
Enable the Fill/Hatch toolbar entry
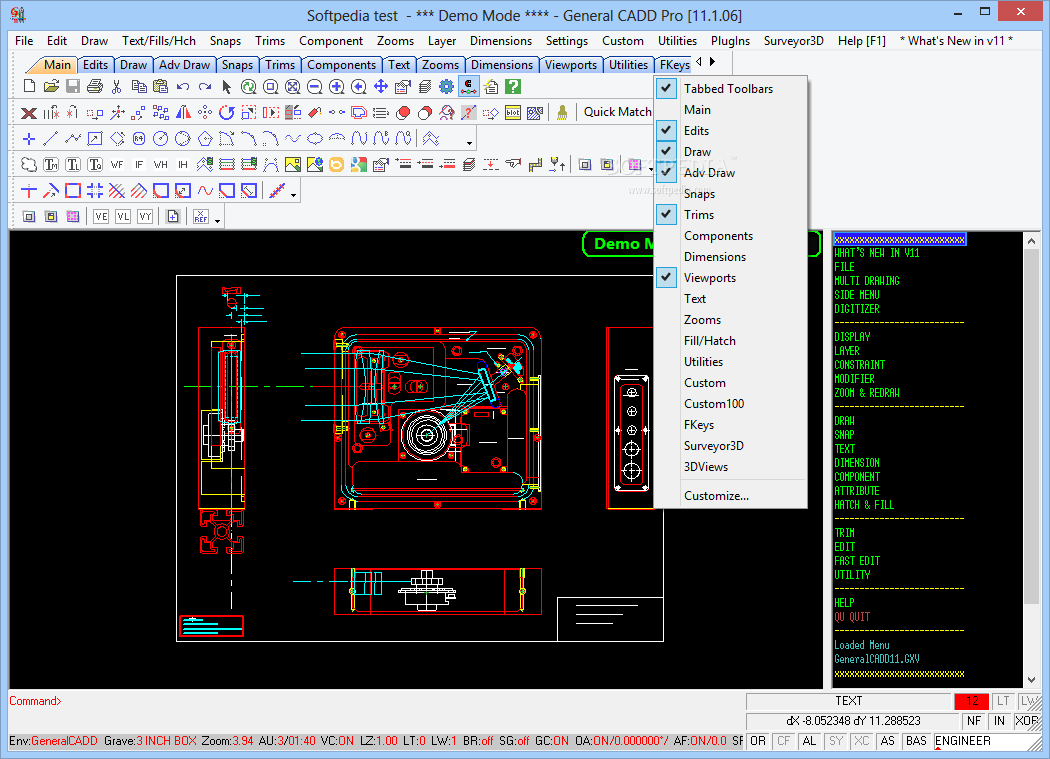[x=730, y=340]
